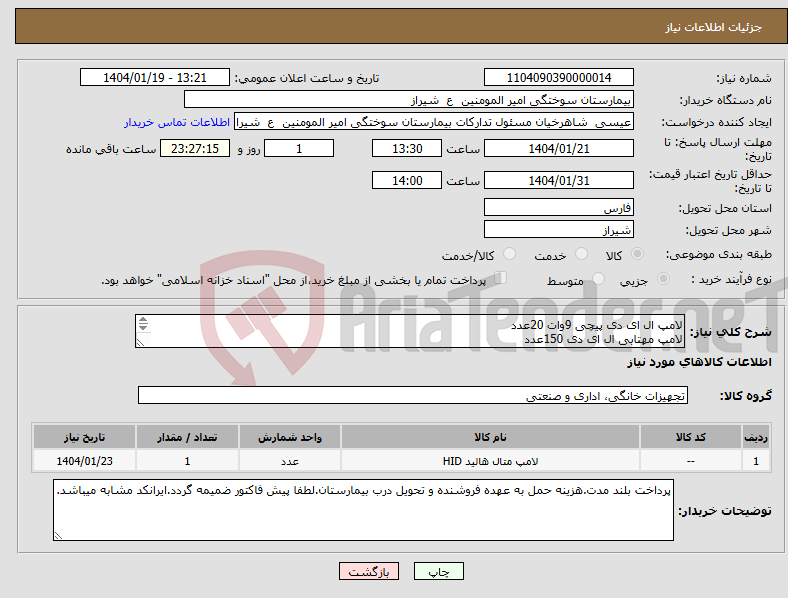Click the نام کالا column header
788x598 pixels.
tap(490, 437)
